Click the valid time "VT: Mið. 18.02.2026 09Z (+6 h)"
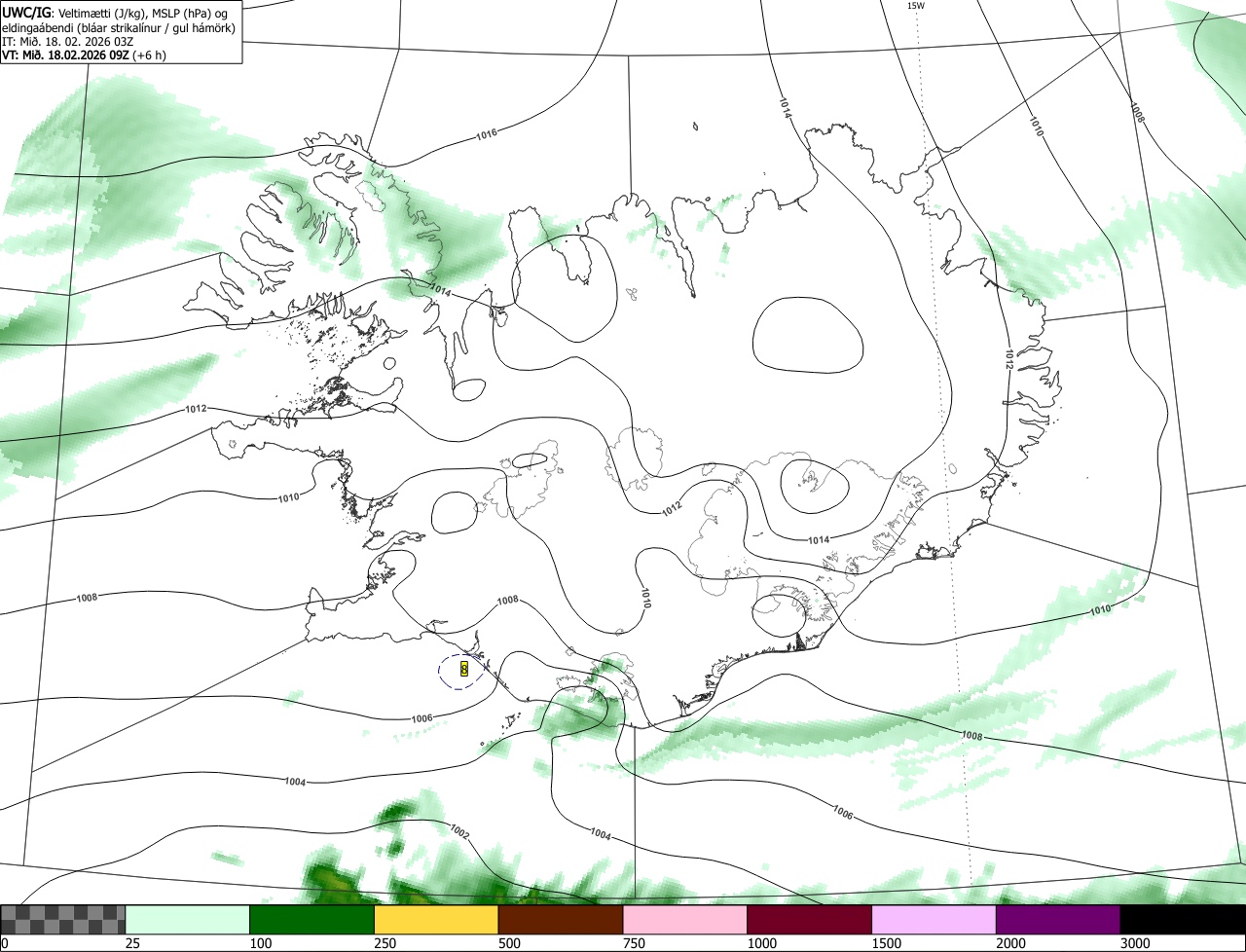The height and width of the screenshot is (952, 1246). (84, 55)
